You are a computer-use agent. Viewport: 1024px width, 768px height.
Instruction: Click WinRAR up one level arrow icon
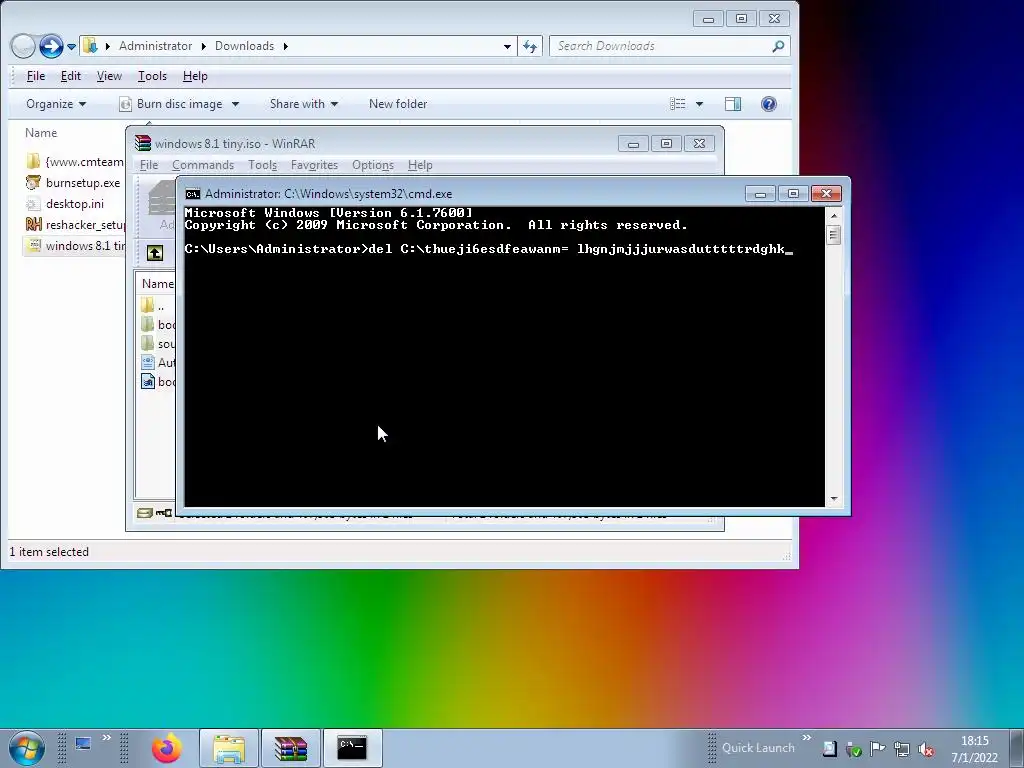click(155, 253)
